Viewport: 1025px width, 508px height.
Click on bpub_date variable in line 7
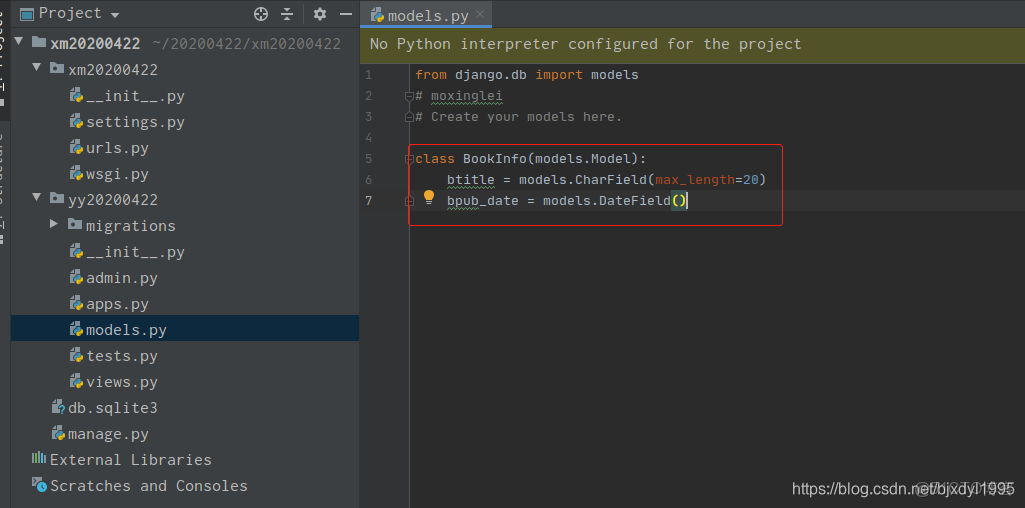(482, 201)
